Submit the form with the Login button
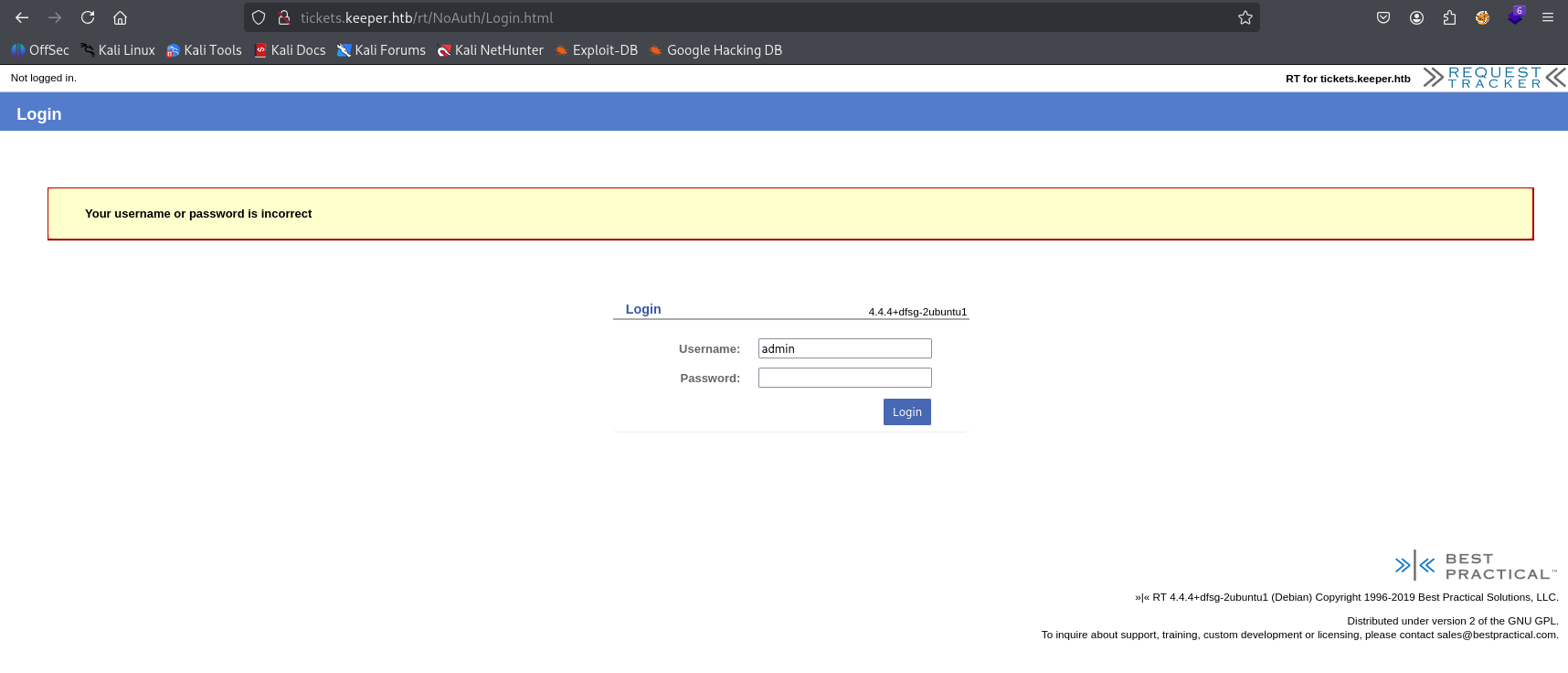This screenshot has height=673, width=1568. tap(907, 411)
